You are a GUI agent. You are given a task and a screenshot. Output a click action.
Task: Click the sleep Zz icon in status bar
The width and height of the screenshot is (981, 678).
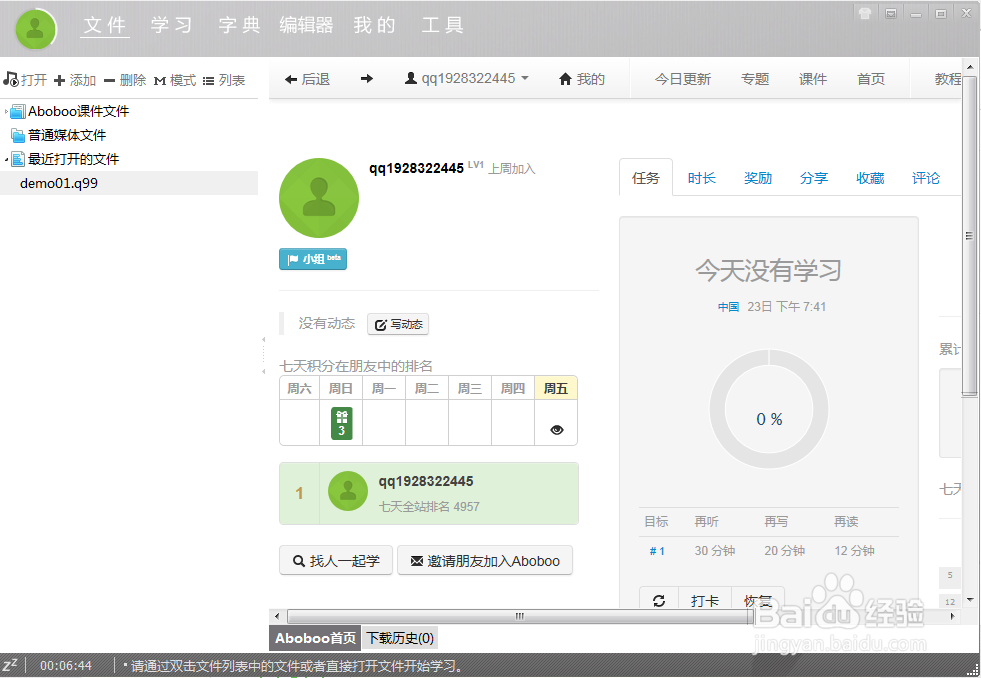pyautogui.click(x=10, y=665)
